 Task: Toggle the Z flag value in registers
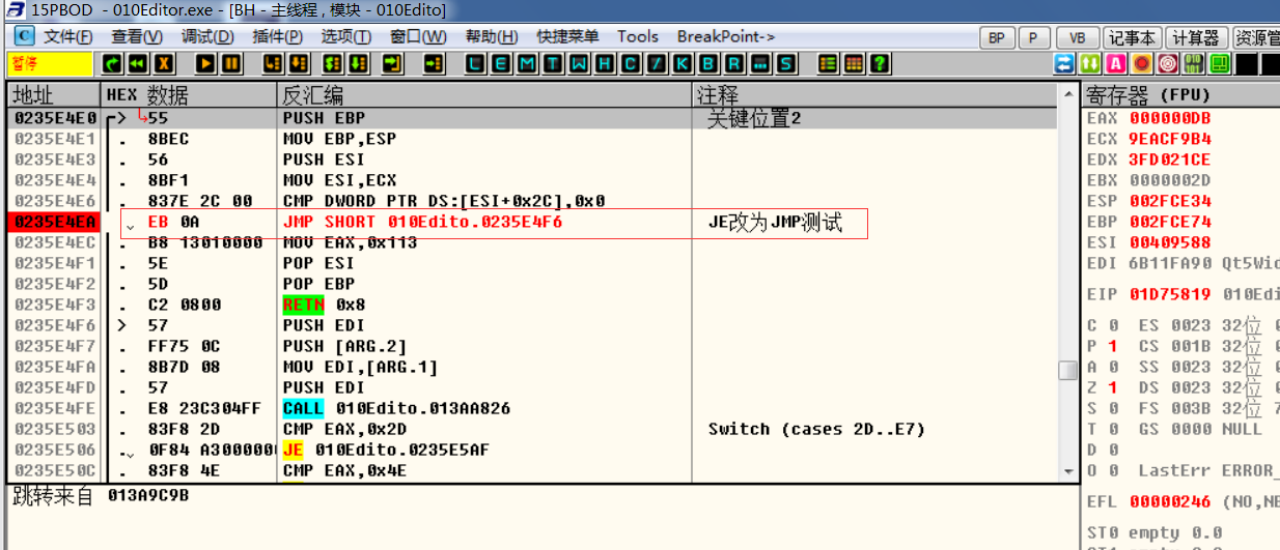click(x=1112, y=388)
